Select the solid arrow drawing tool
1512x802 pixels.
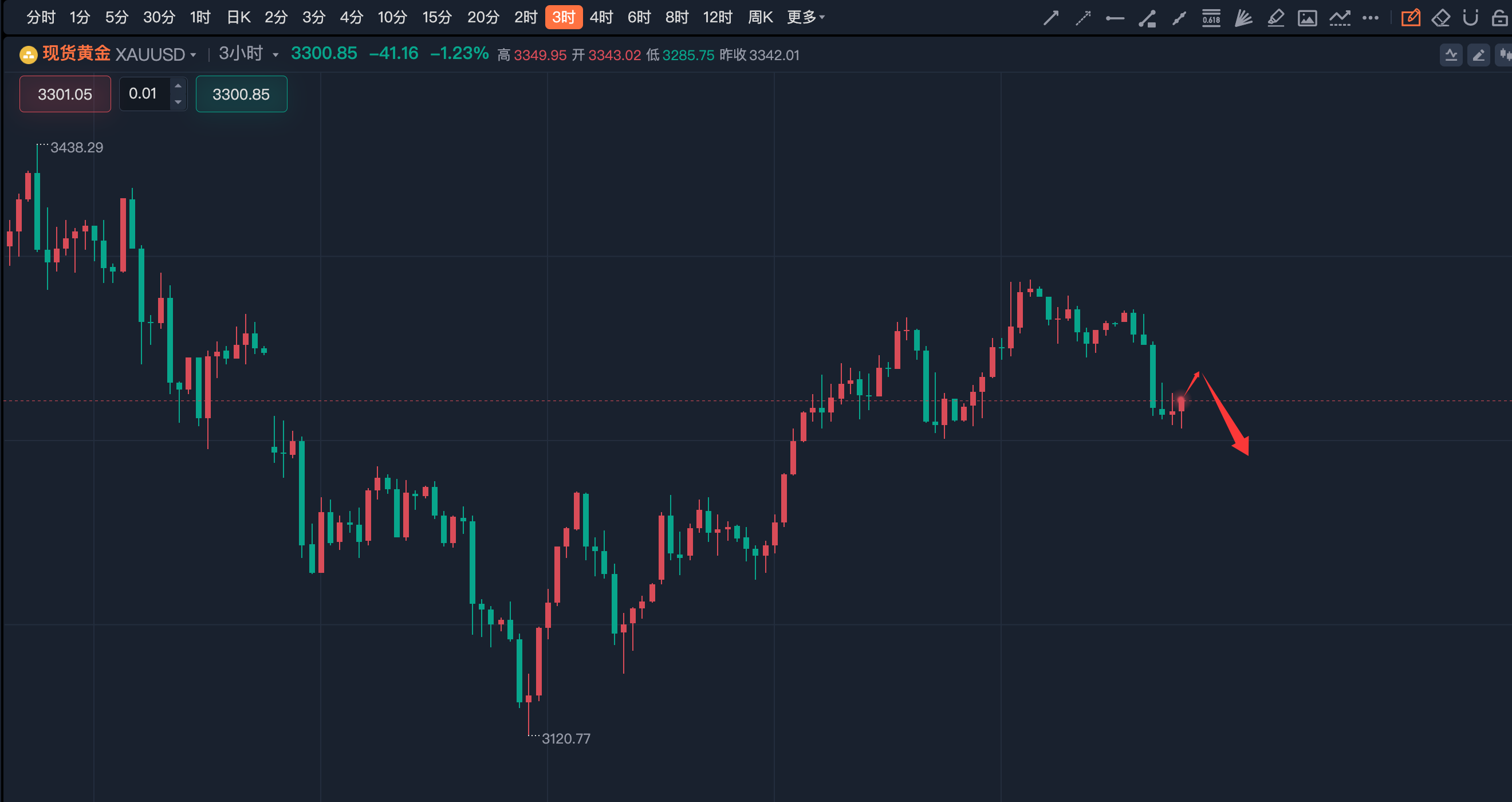click(1050, 18)
